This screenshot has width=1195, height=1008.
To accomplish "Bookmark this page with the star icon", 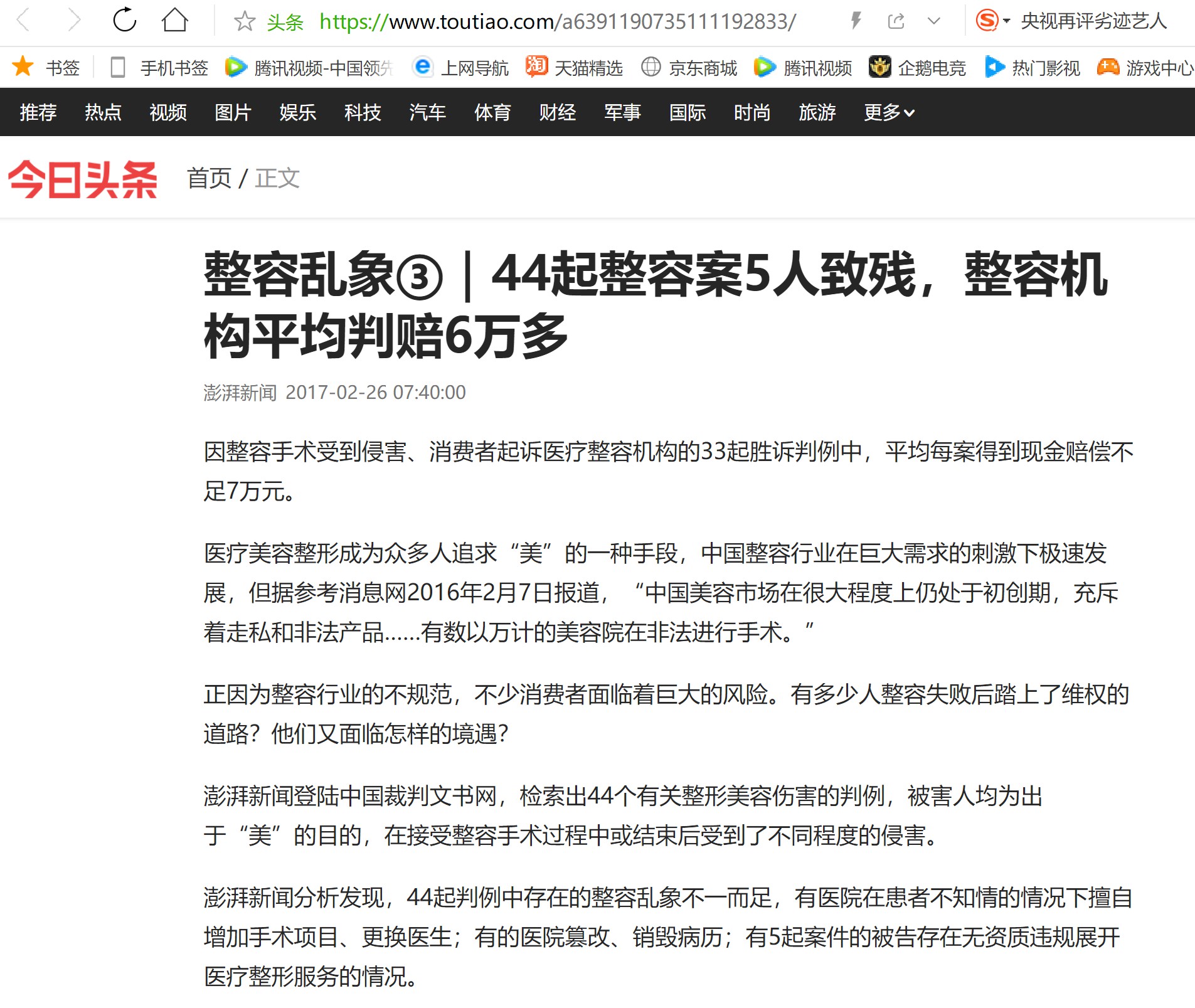I will (244, 21).
